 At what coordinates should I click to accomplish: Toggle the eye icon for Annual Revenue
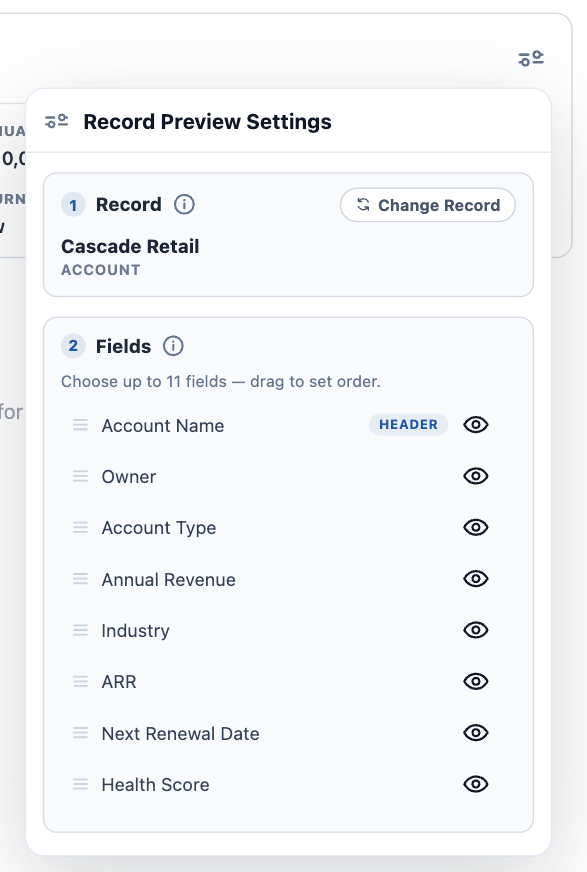(x=476, y=579)
